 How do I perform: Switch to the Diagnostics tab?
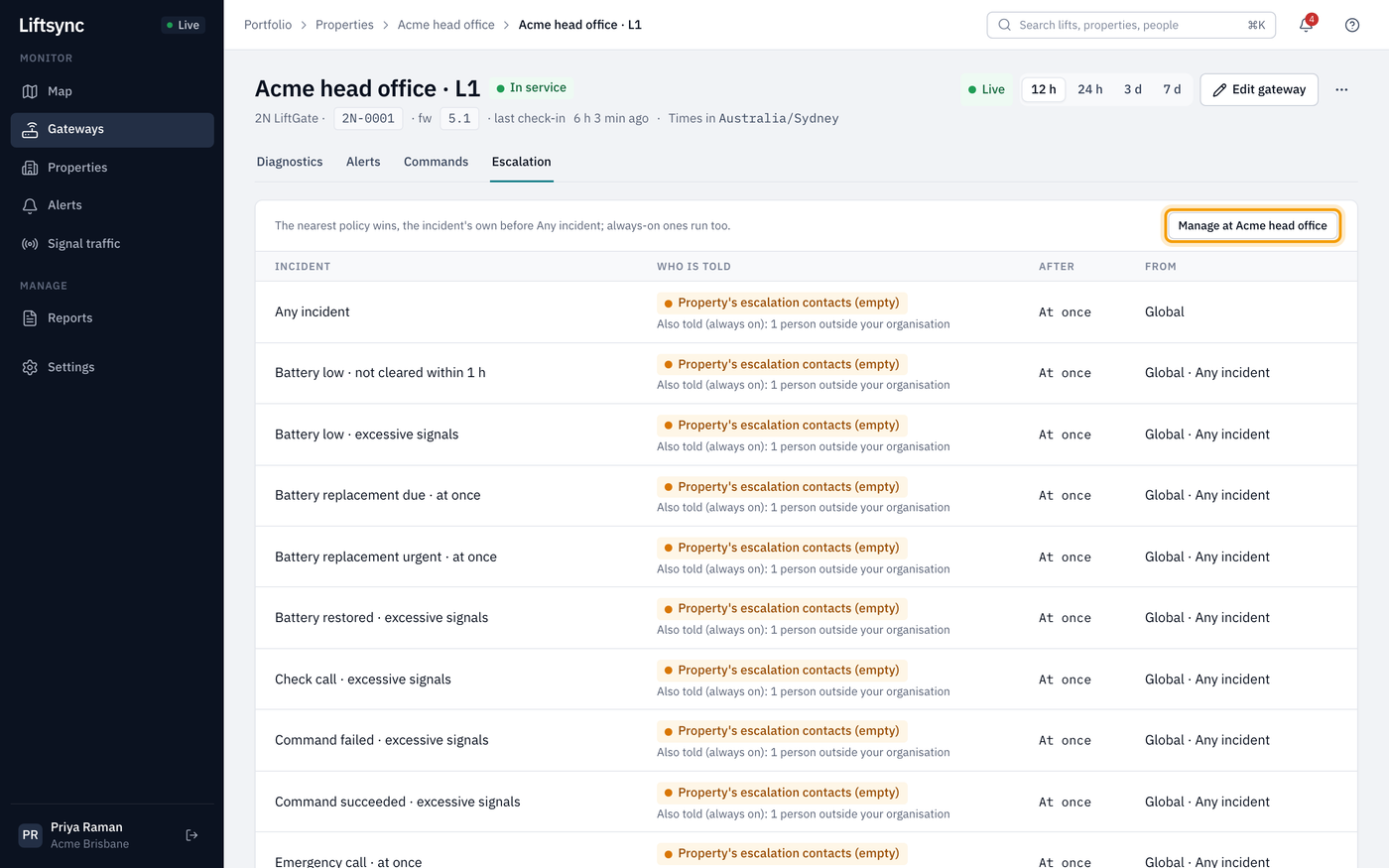point(290,162)
